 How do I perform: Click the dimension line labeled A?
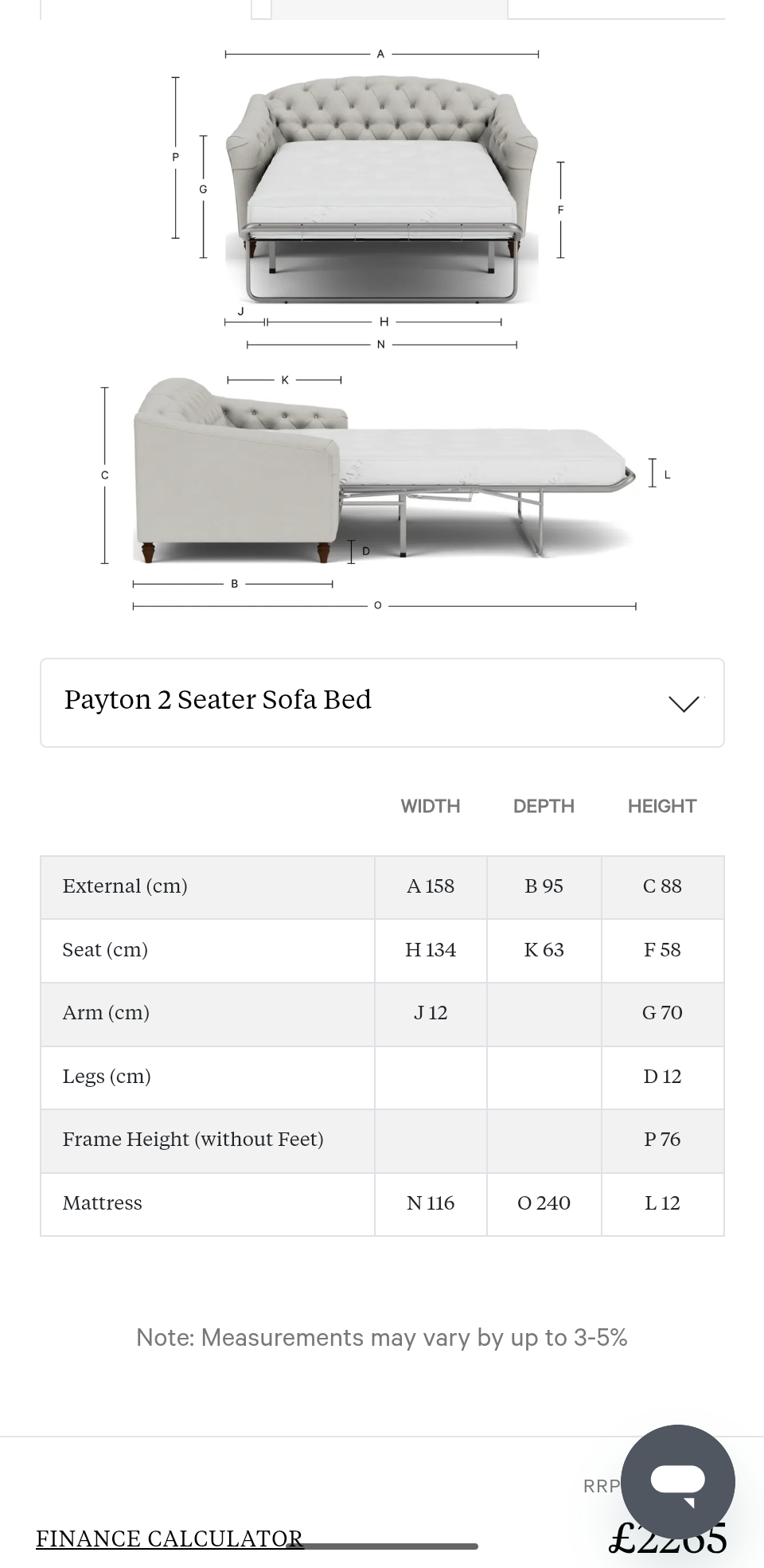[x=382, y=53]
